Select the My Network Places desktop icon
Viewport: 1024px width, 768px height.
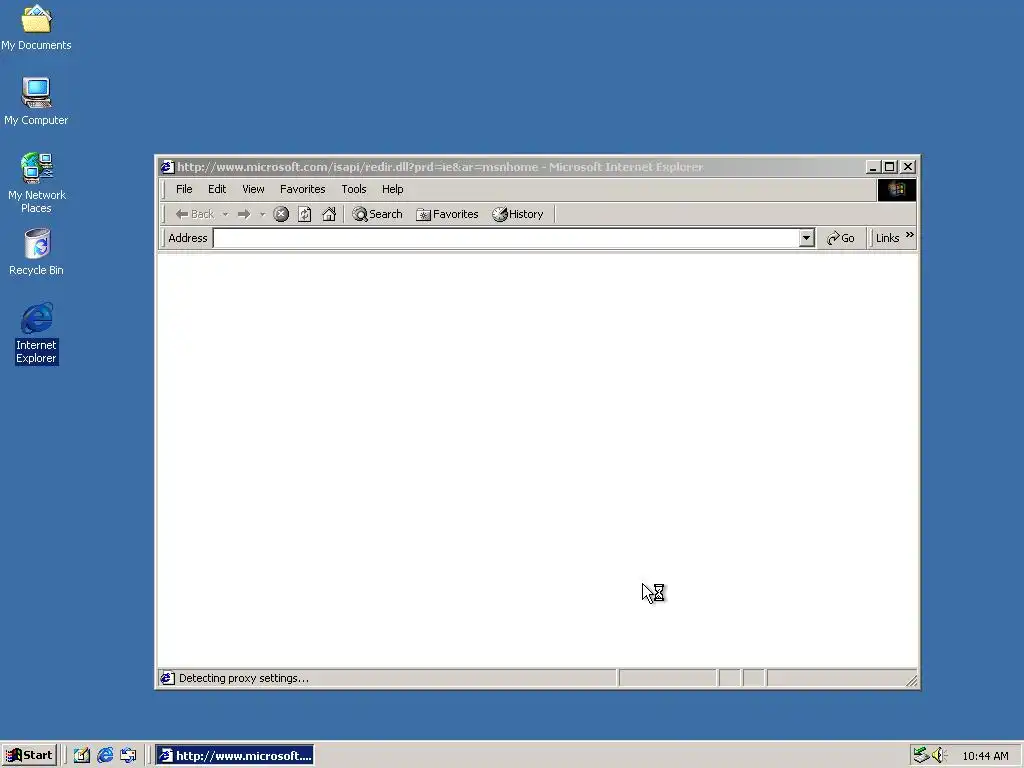pyautogui.click(x=37, y=183)
